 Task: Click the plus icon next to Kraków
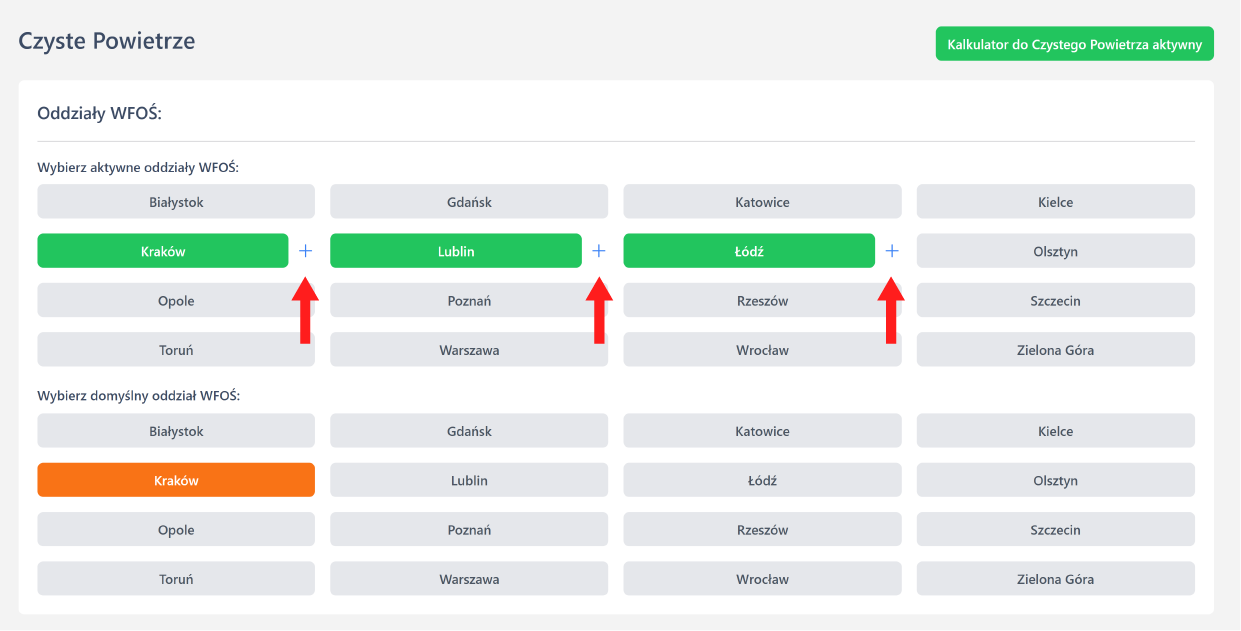coord(305,251)
